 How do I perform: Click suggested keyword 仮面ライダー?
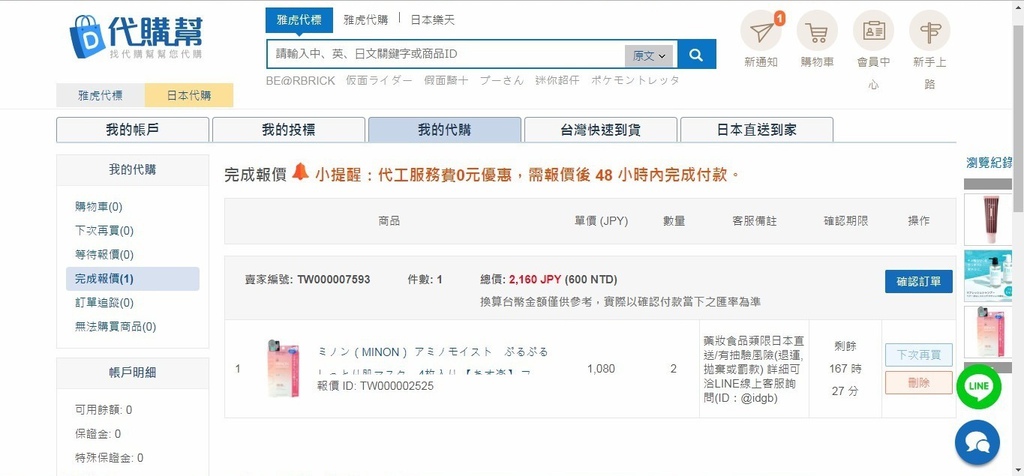pos(379,80)
